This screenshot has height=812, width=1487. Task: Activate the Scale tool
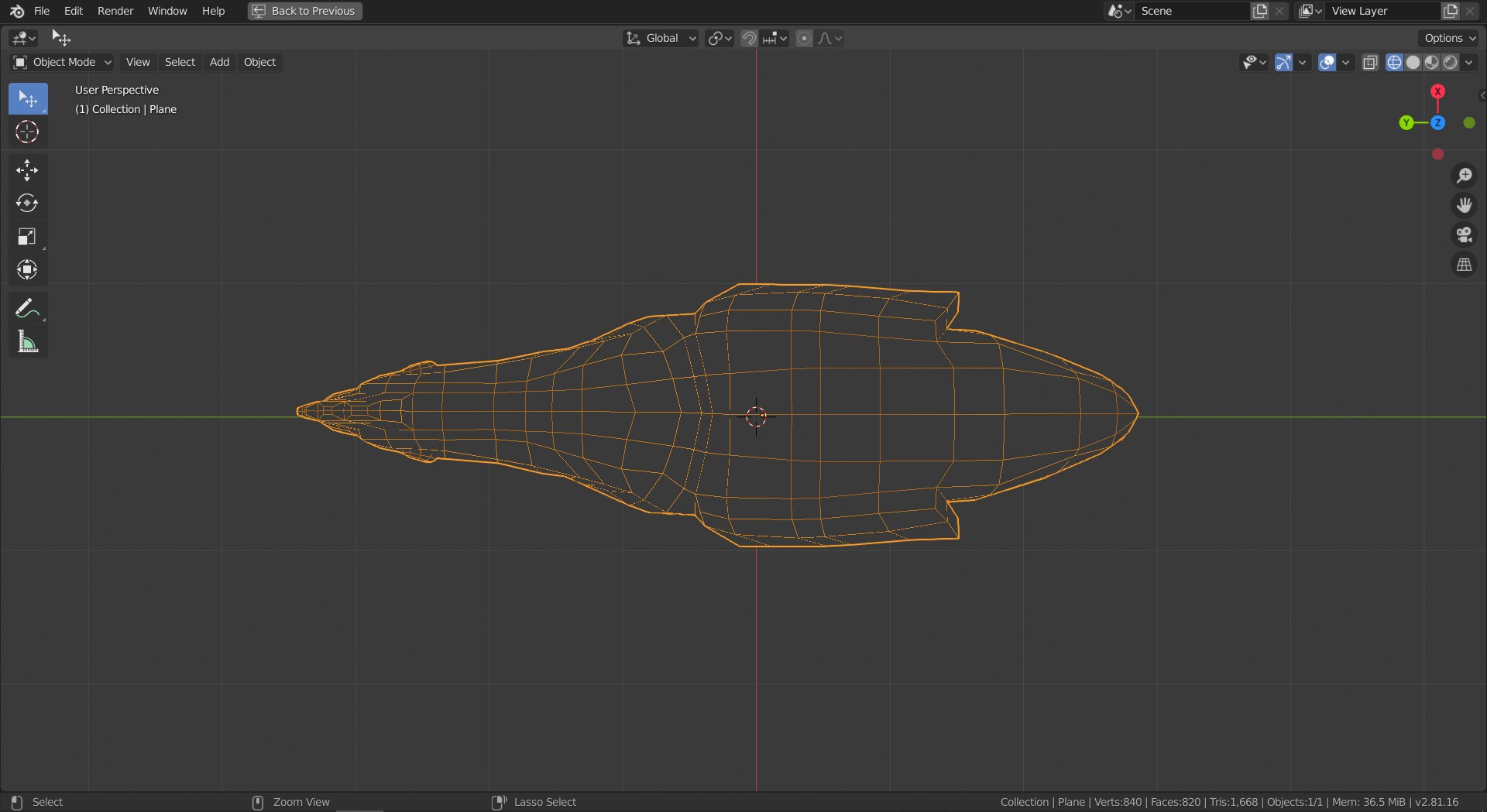(28, 237)
